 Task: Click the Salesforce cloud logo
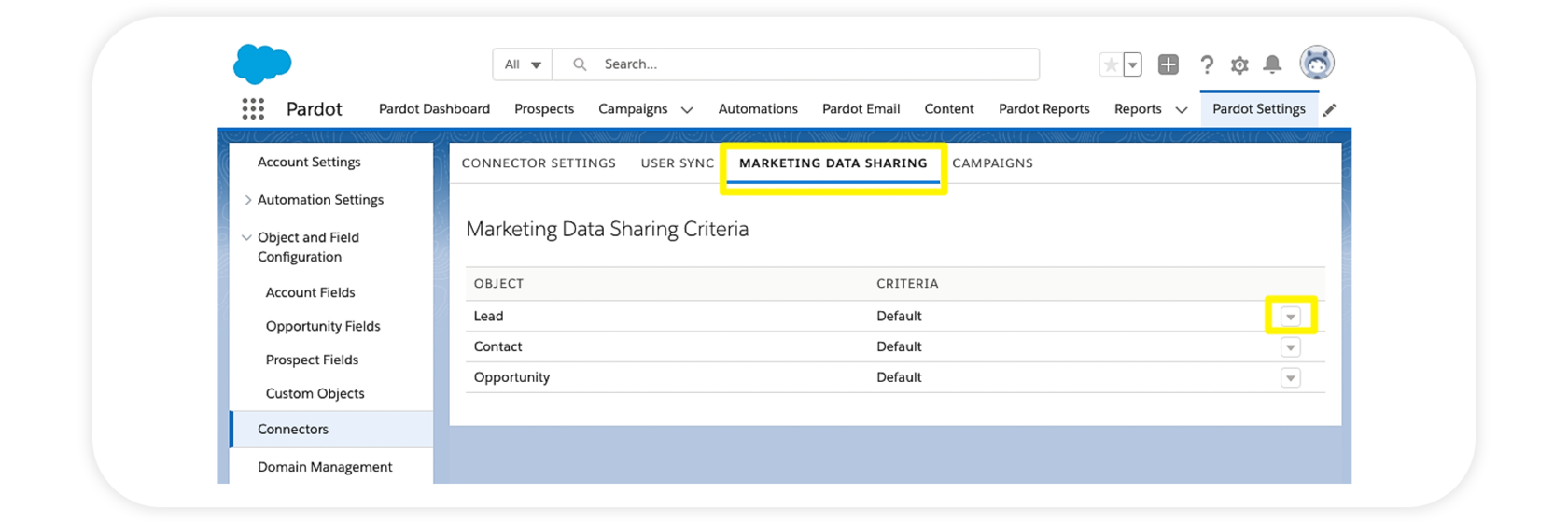[x=262, y=64]
